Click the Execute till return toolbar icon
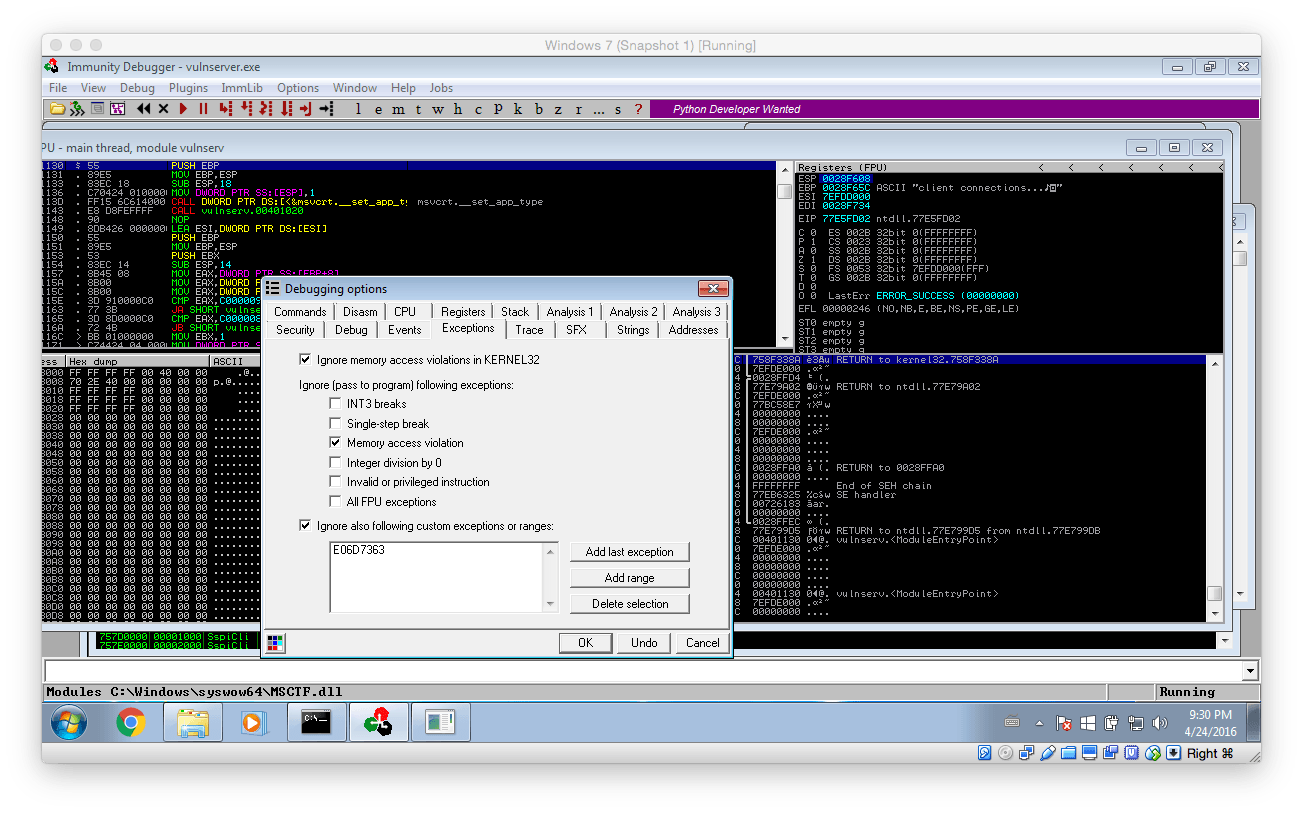Image resolution: width=1303 pixels, height=813 pixels. click(305, 109)
